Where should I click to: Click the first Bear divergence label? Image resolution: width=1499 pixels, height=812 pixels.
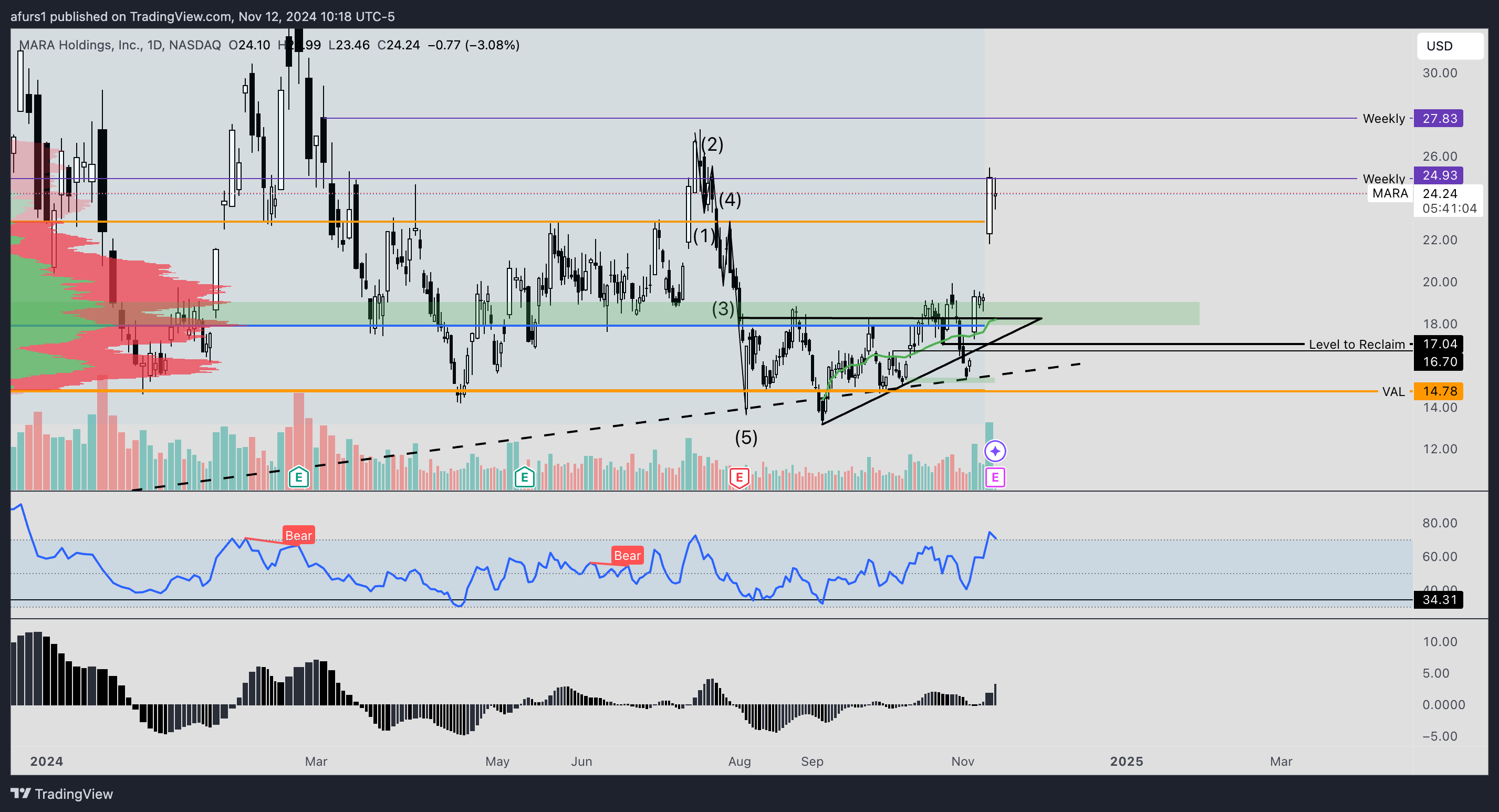pyautogui.click(x=298, y=535)
